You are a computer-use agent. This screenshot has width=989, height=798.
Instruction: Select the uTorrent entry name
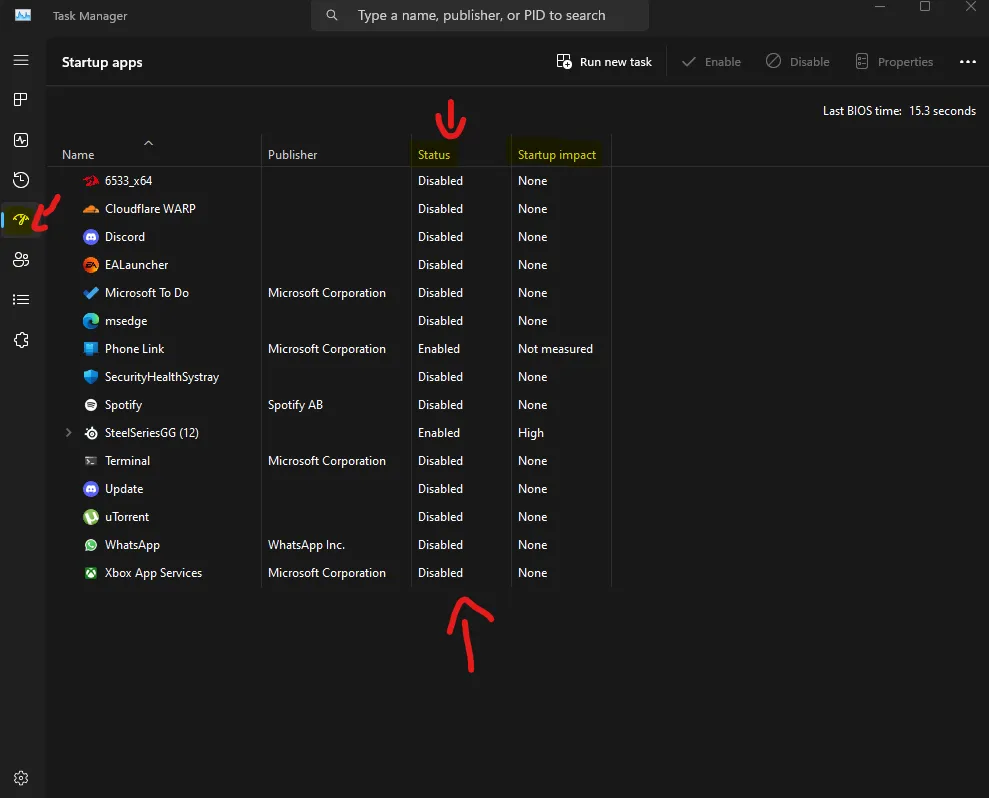pyautogui.click(x=127, y=517)
